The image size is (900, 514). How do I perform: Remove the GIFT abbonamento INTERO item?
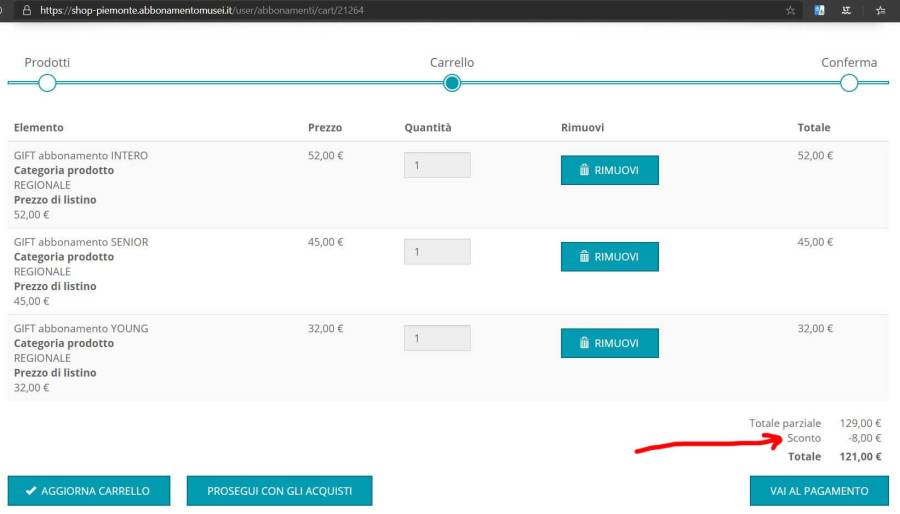click(609, 170)
